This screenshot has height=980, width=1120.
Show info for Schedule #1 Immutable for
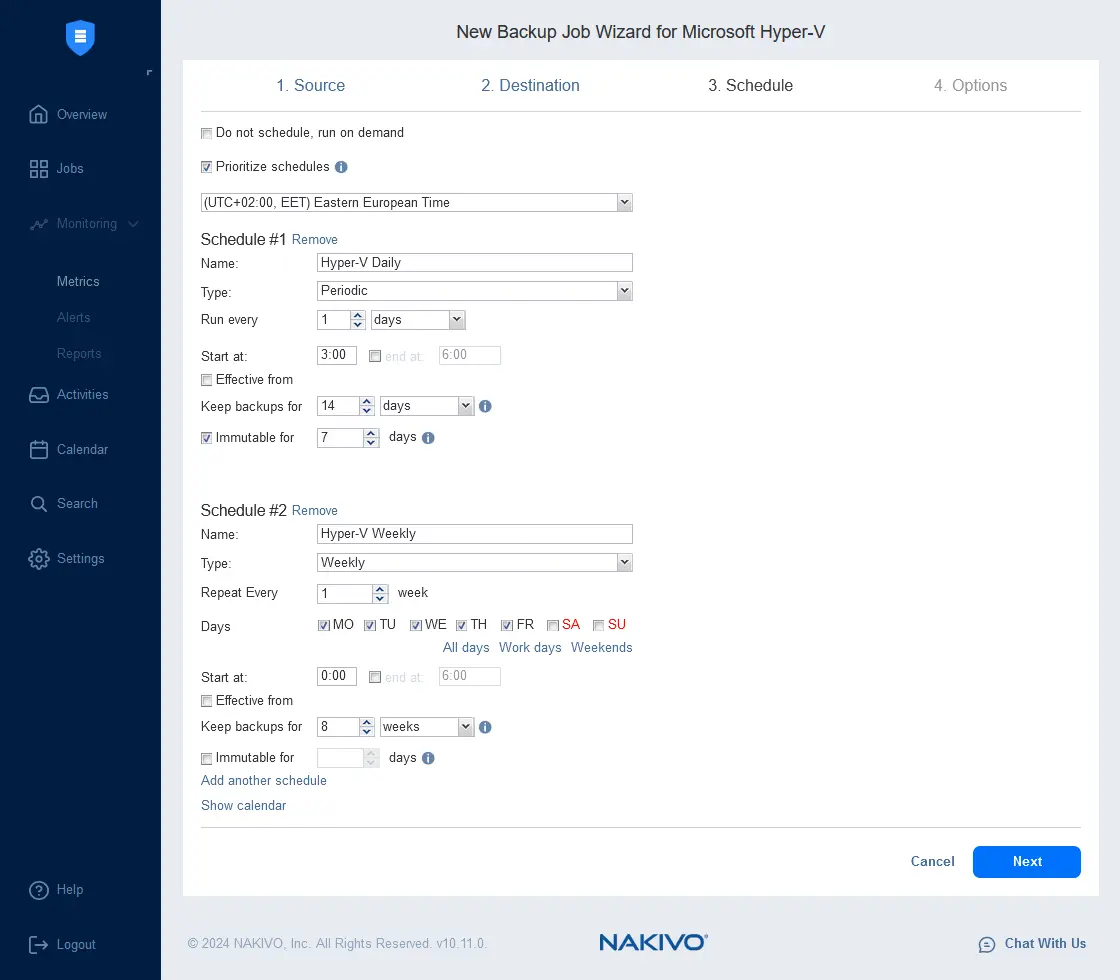pyautogui.click(x=428, y=438)
